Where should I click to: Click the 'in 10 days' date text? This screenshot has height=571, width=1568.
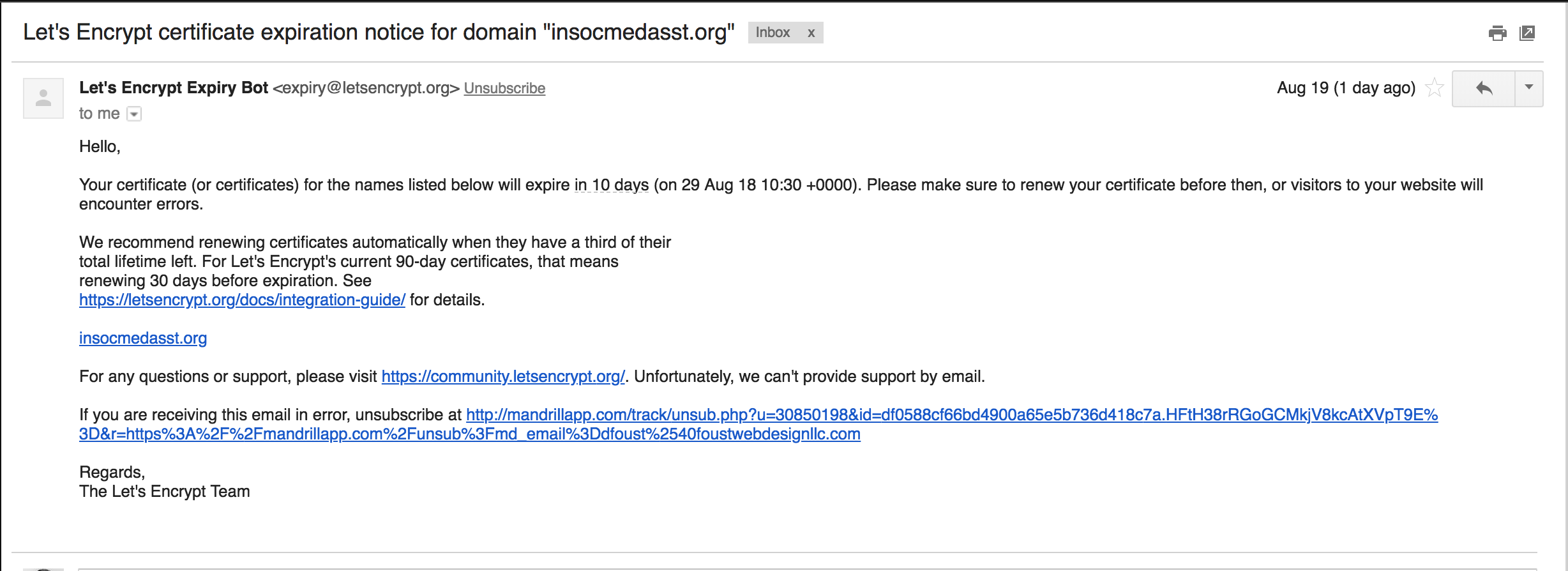coord(612,185)
